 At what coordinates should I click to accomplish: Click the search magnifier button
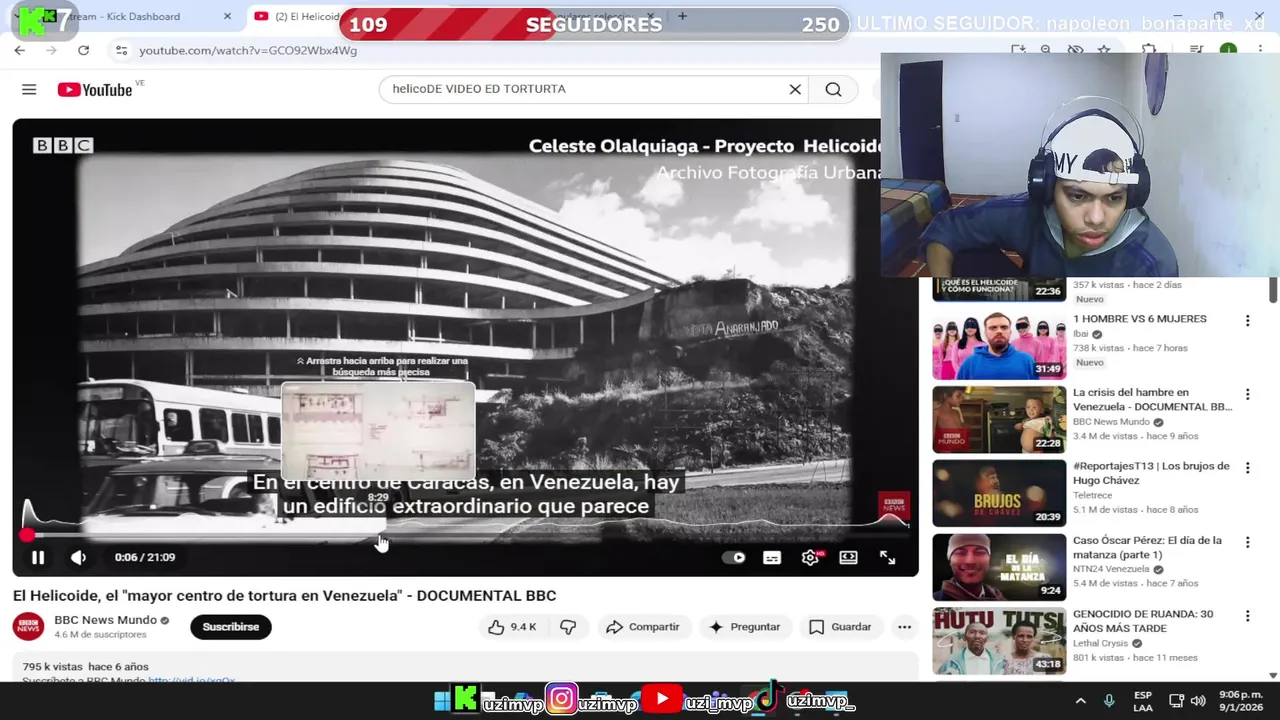(833, 89)
